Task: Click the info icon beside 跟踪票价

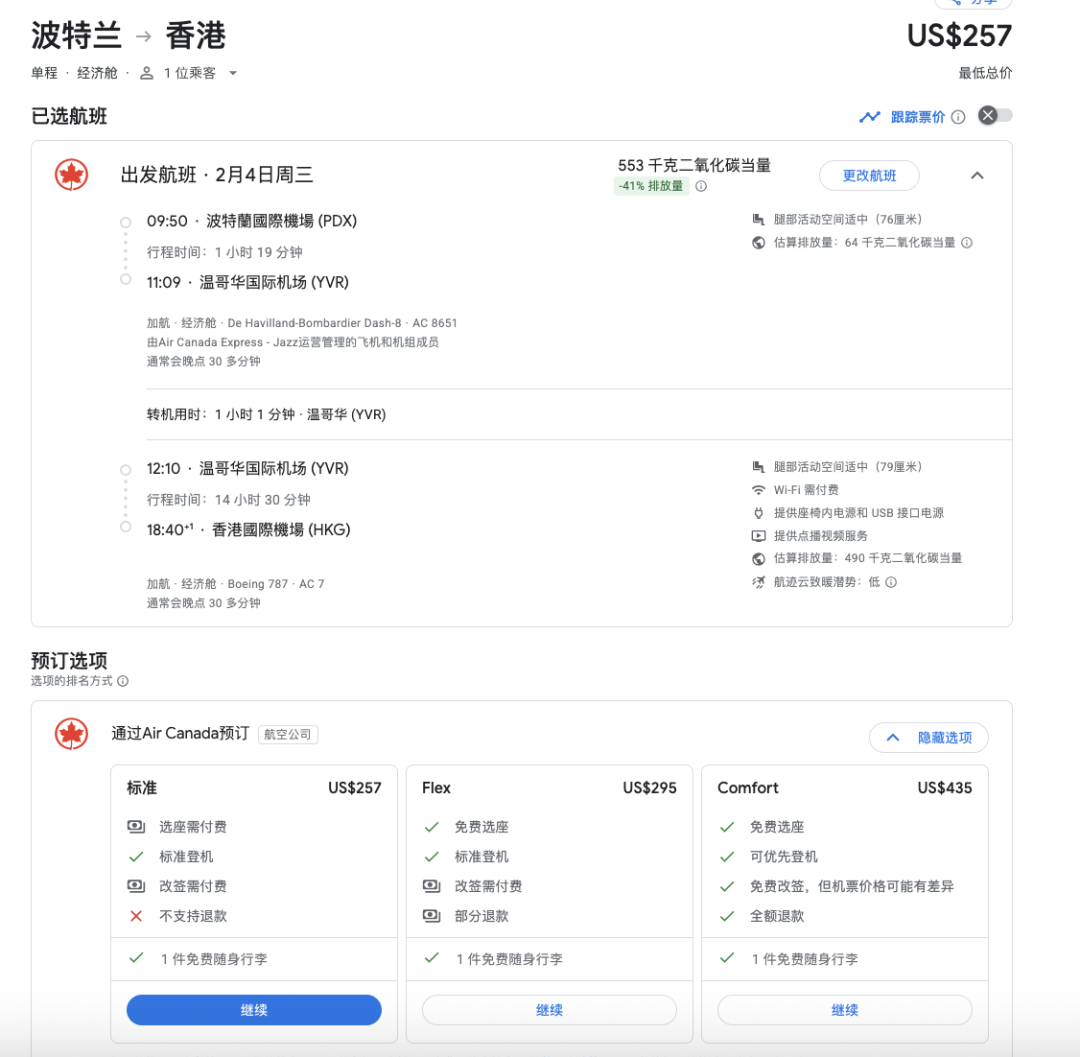Action: (x=958, y=117)
